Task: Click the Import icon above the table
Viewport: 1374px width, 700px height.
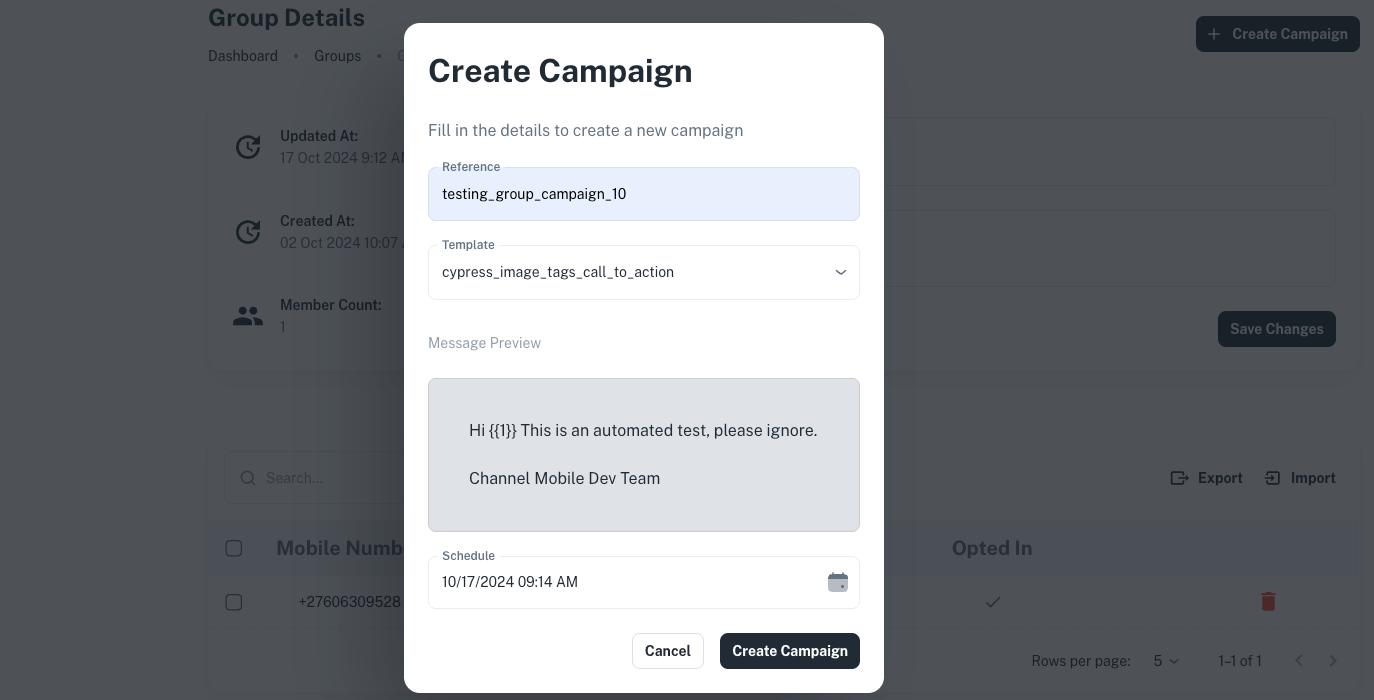Action: pos(1273,478)
